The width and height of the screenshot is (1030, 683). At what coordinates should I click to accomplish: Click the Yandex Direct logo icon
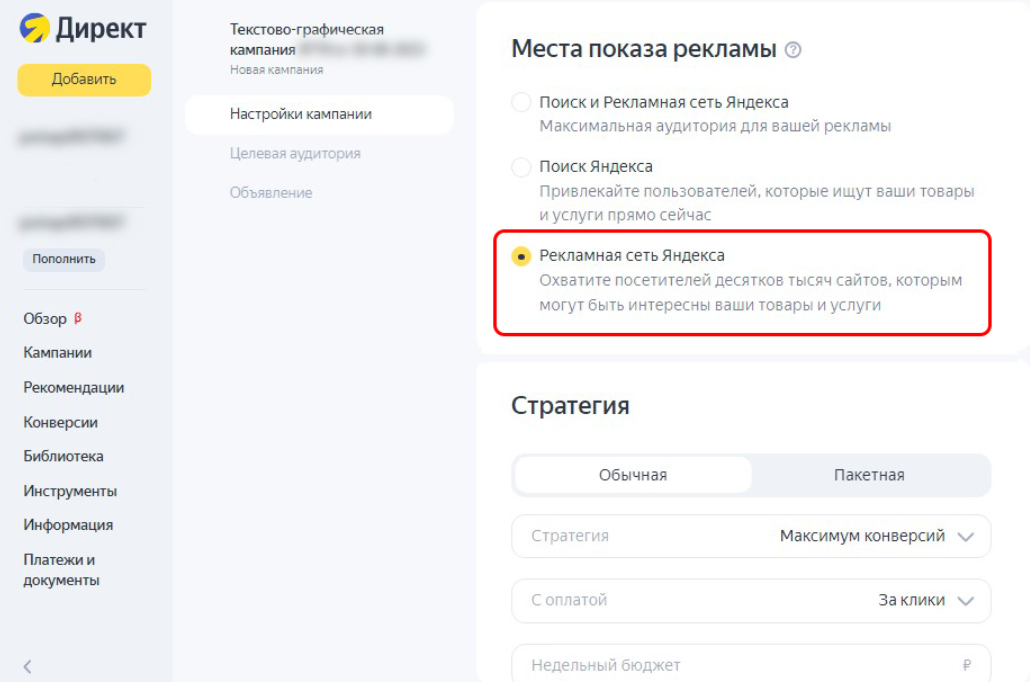[x=34, y=28]
